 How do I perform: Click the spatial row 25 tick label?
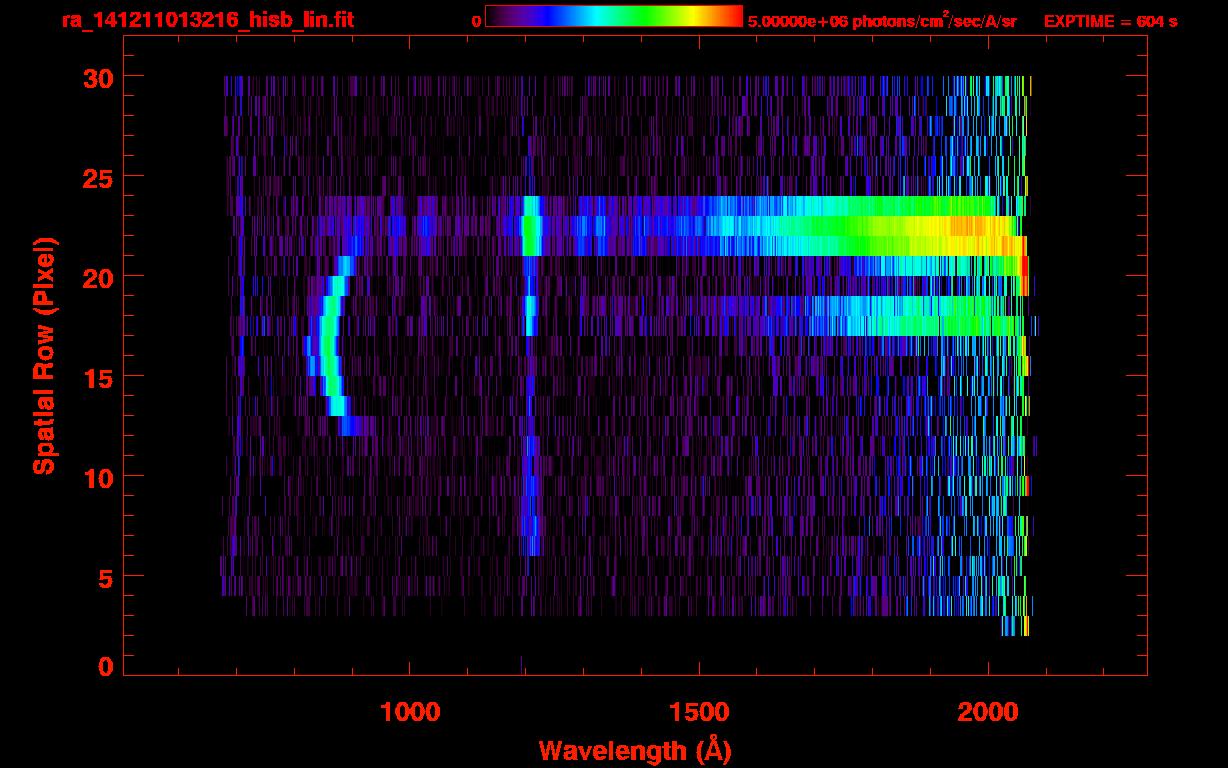pos(99,177)
